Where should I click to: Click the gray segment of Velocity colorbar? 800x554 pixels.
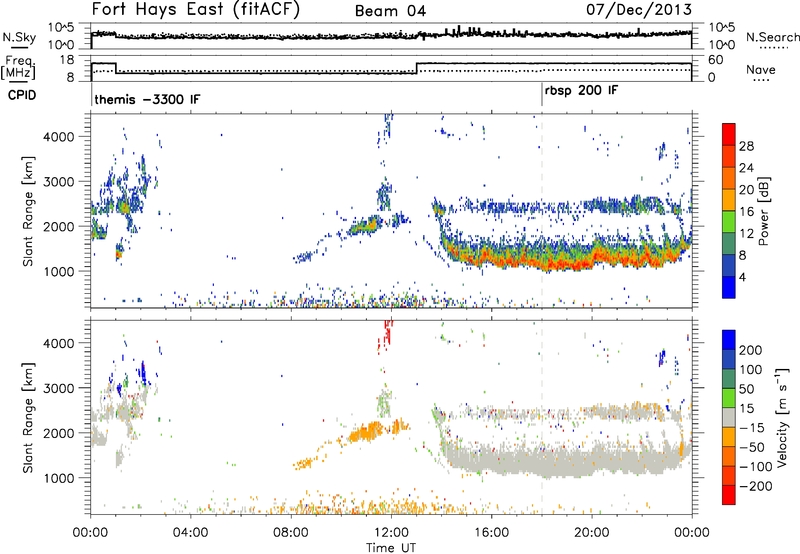click(729, 418)
